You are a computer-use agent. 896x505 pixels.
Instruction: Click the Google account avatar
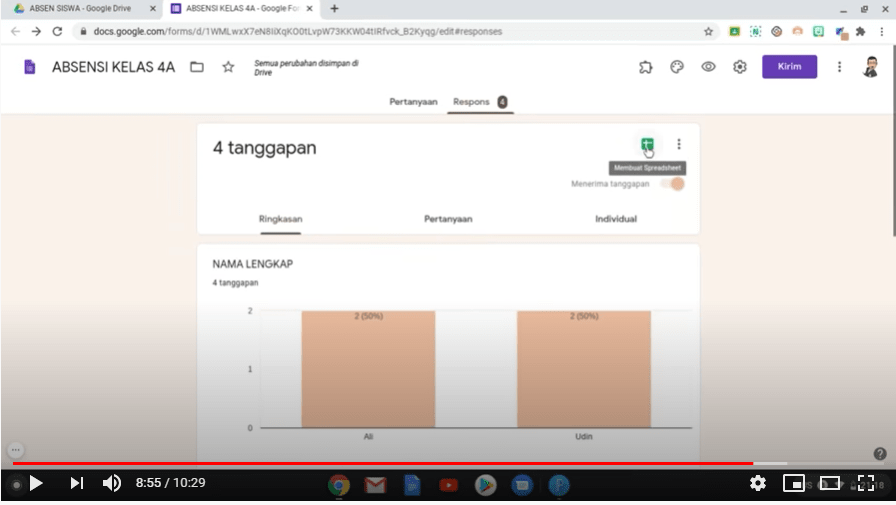870,67
